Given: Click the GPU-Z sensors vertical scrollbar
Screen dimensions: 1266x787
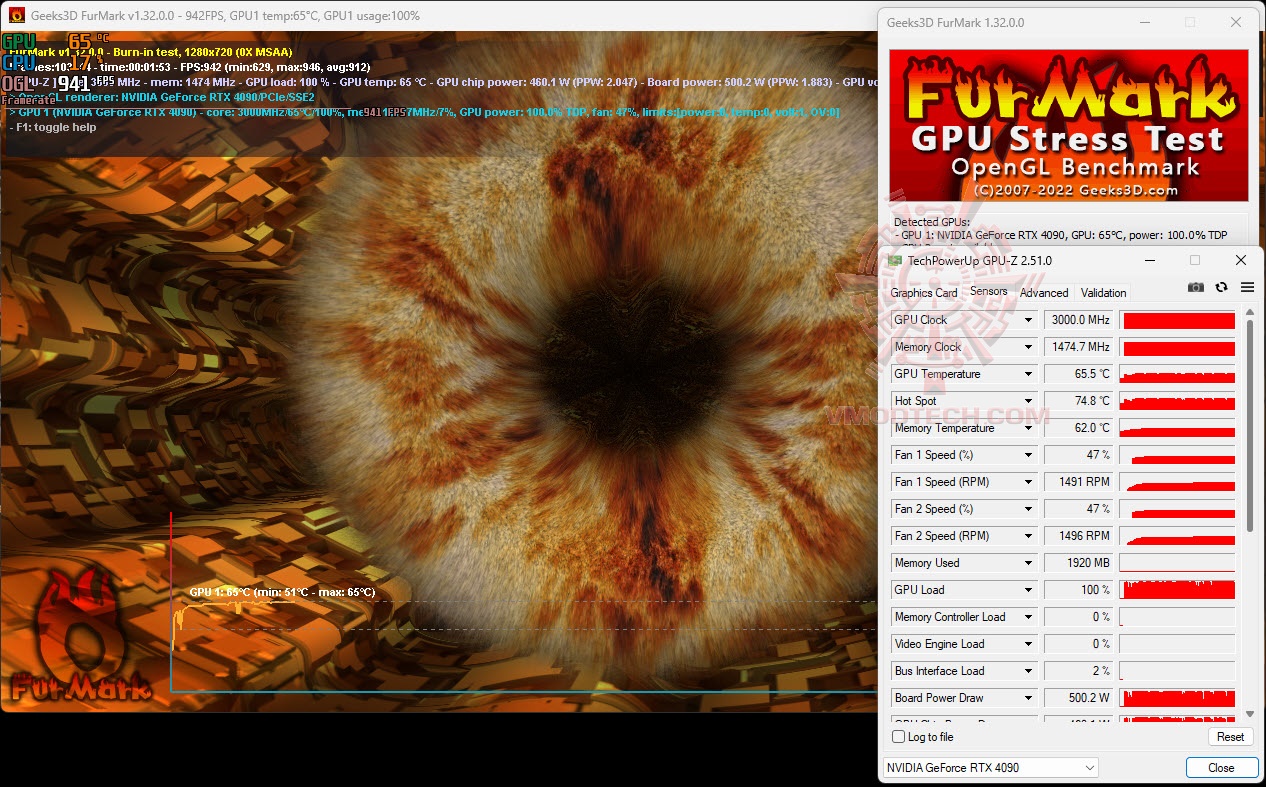Looking at the screenshot, I should click(x=1248, y=425).
